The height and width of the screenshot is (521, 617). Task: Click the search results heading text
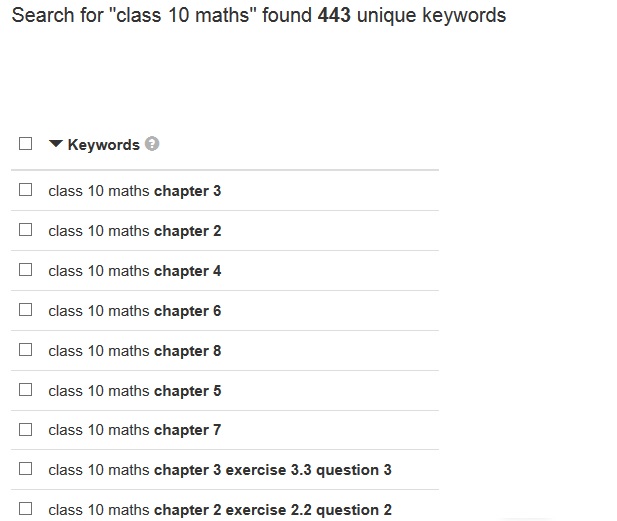[259, 16]
